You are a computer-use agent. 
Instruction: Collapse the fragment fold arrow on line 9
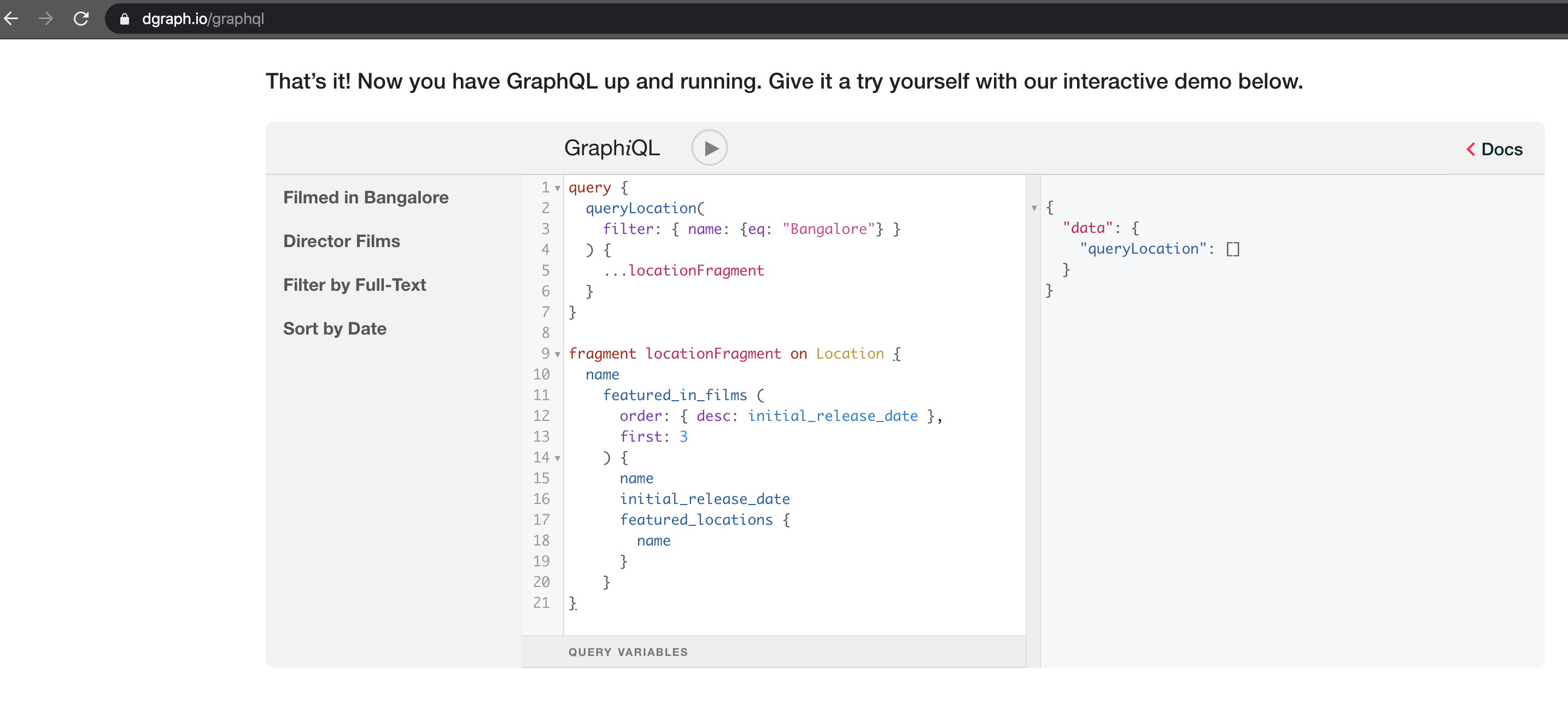[x=557, y=355]
